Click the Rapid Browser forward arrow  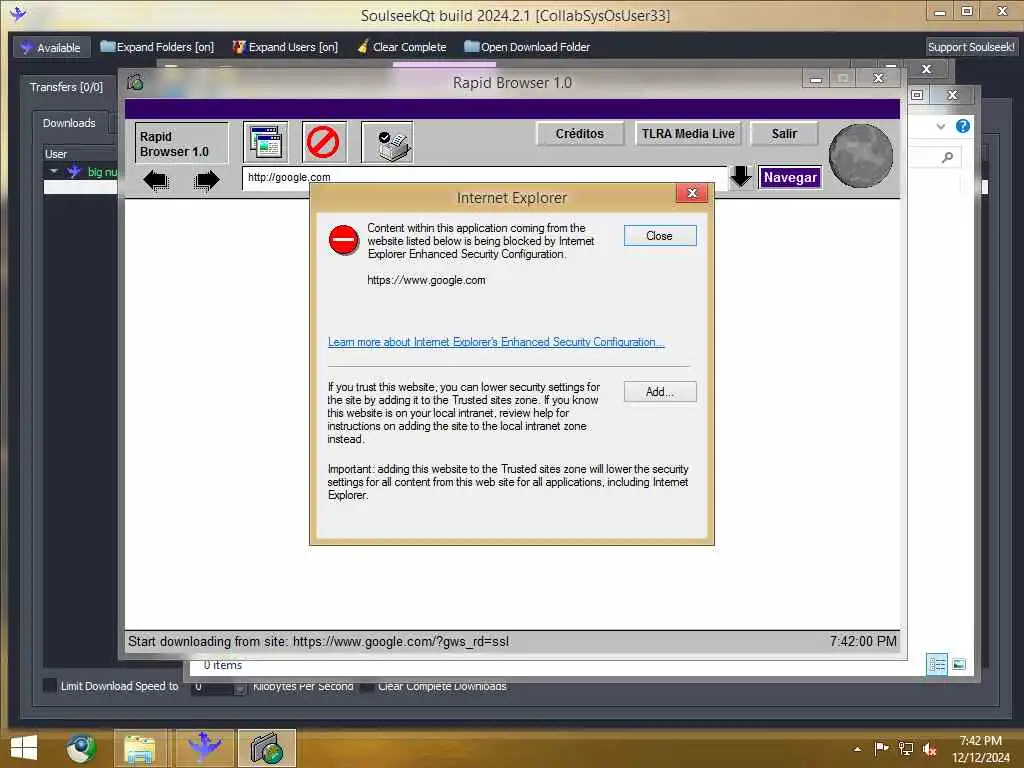point(206,180)
